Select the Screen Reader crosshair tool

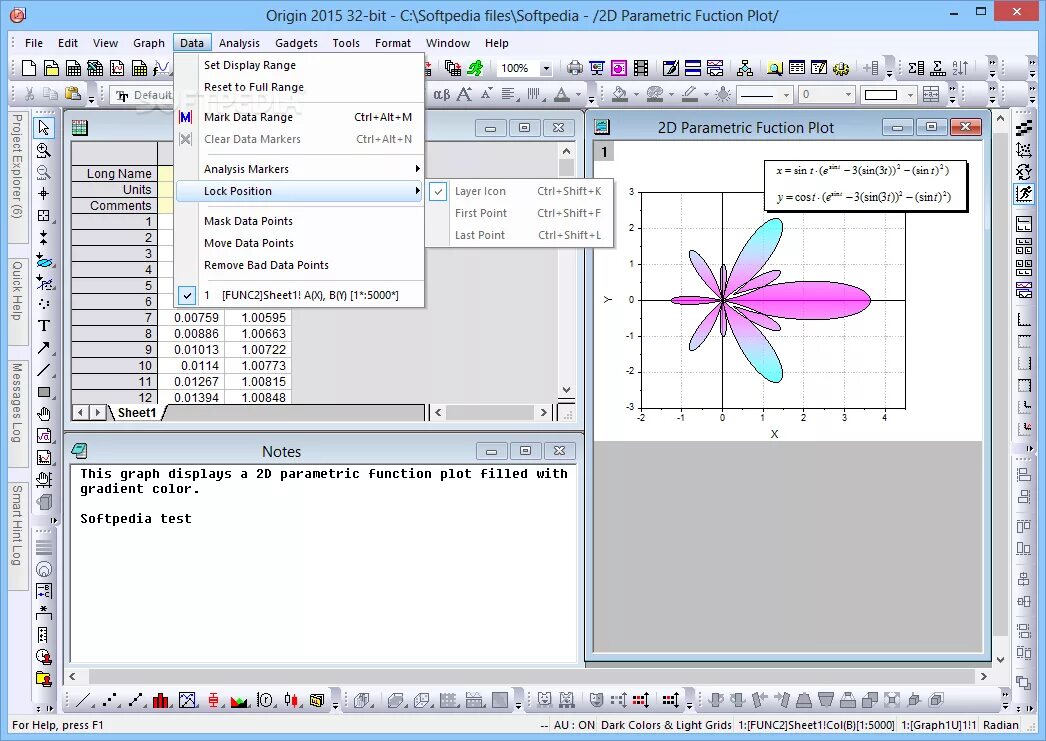43,193
